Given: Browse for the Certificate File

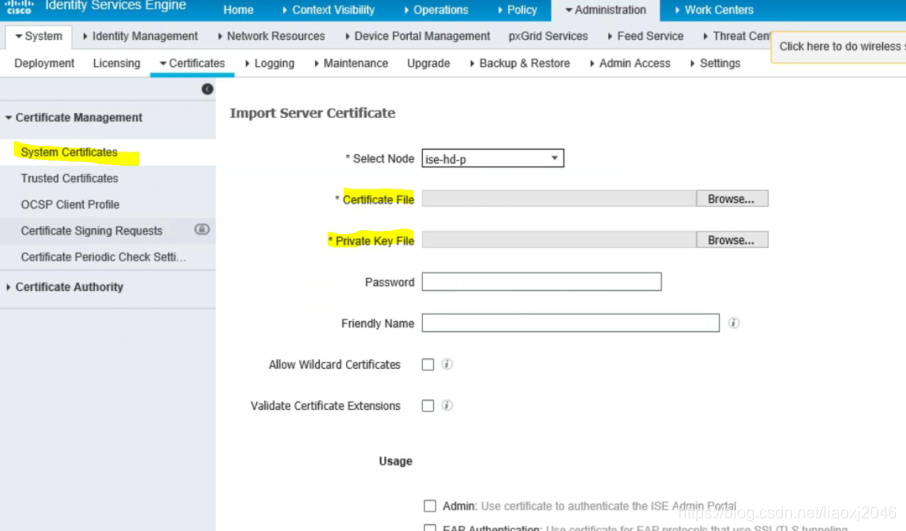Looking at the screenshot, I should (732, 199).
